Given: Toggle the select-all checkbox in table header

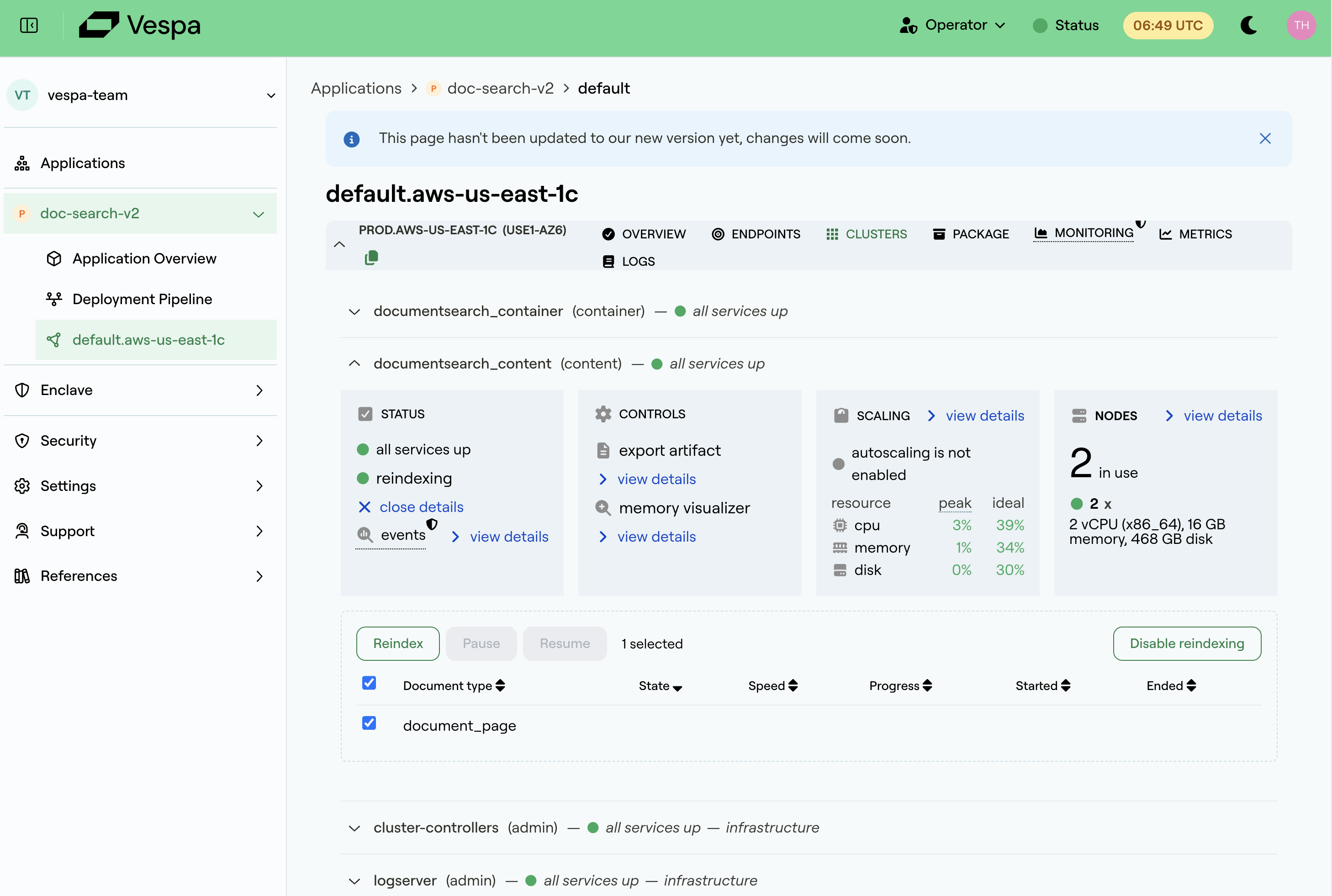Looking at the screenshot, I should point(369,683).
